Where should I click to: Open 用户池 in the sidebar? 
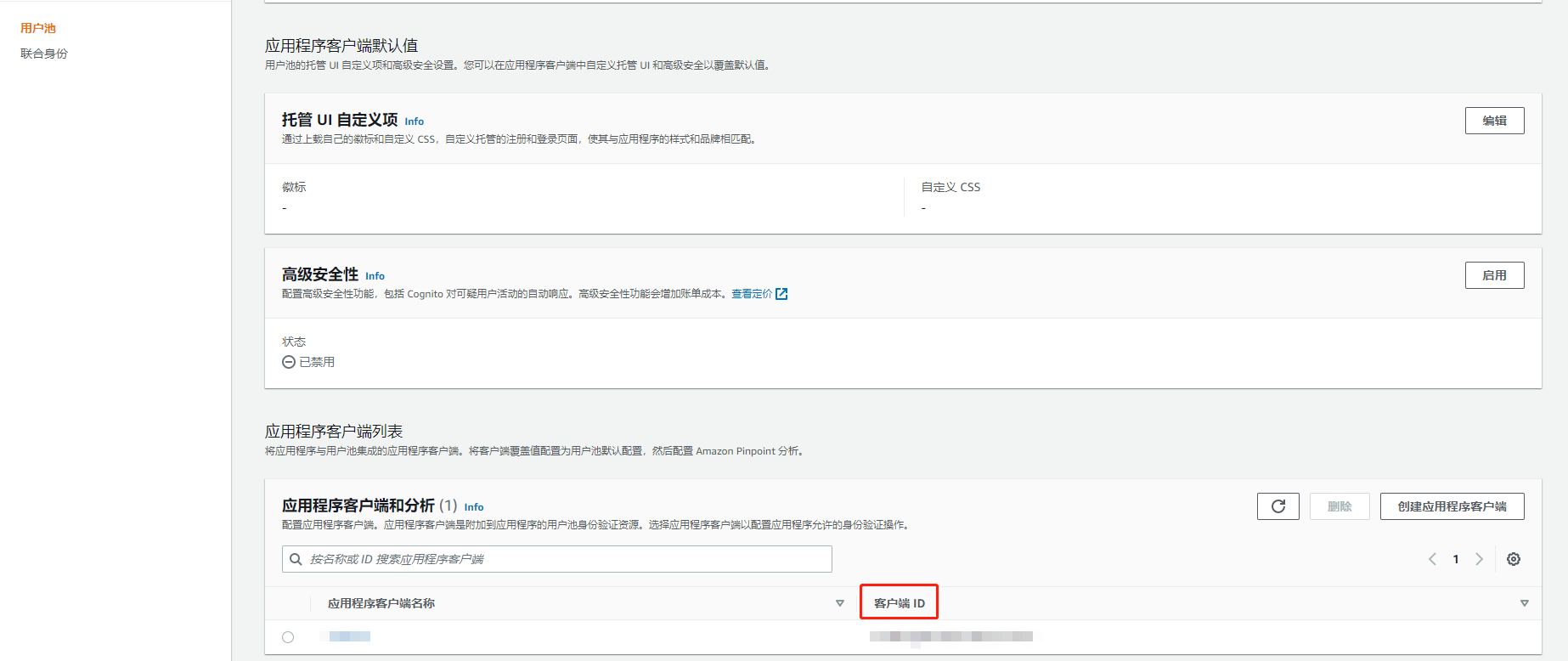coord(38,28)
